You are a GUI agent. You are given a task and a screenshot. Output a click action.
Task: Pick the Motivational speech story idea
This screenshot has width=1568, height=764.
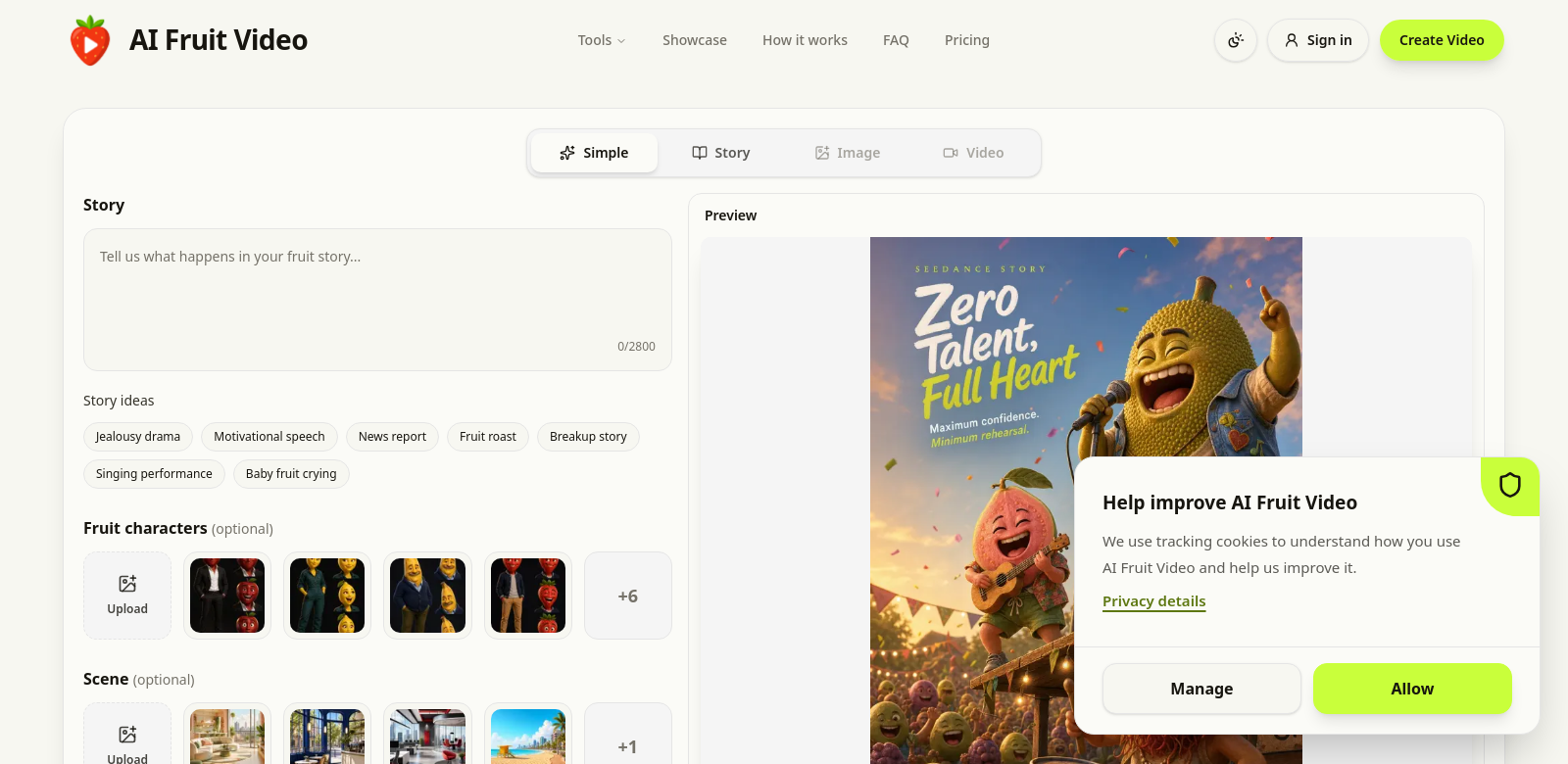269,437
